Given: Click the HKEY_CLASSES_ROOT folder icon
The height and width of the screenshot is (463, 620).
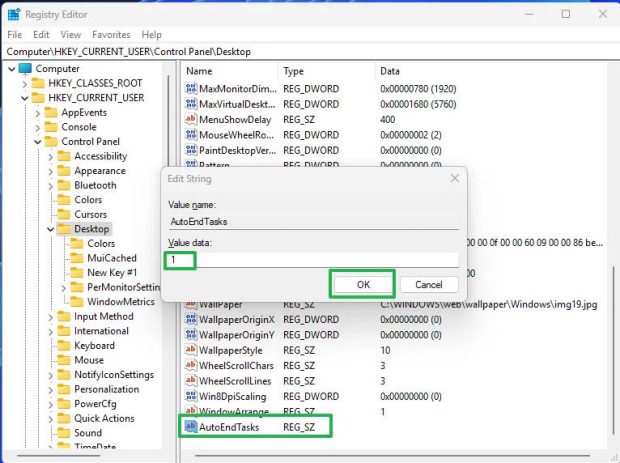Looking at the screenshot, I should point(38,83).
